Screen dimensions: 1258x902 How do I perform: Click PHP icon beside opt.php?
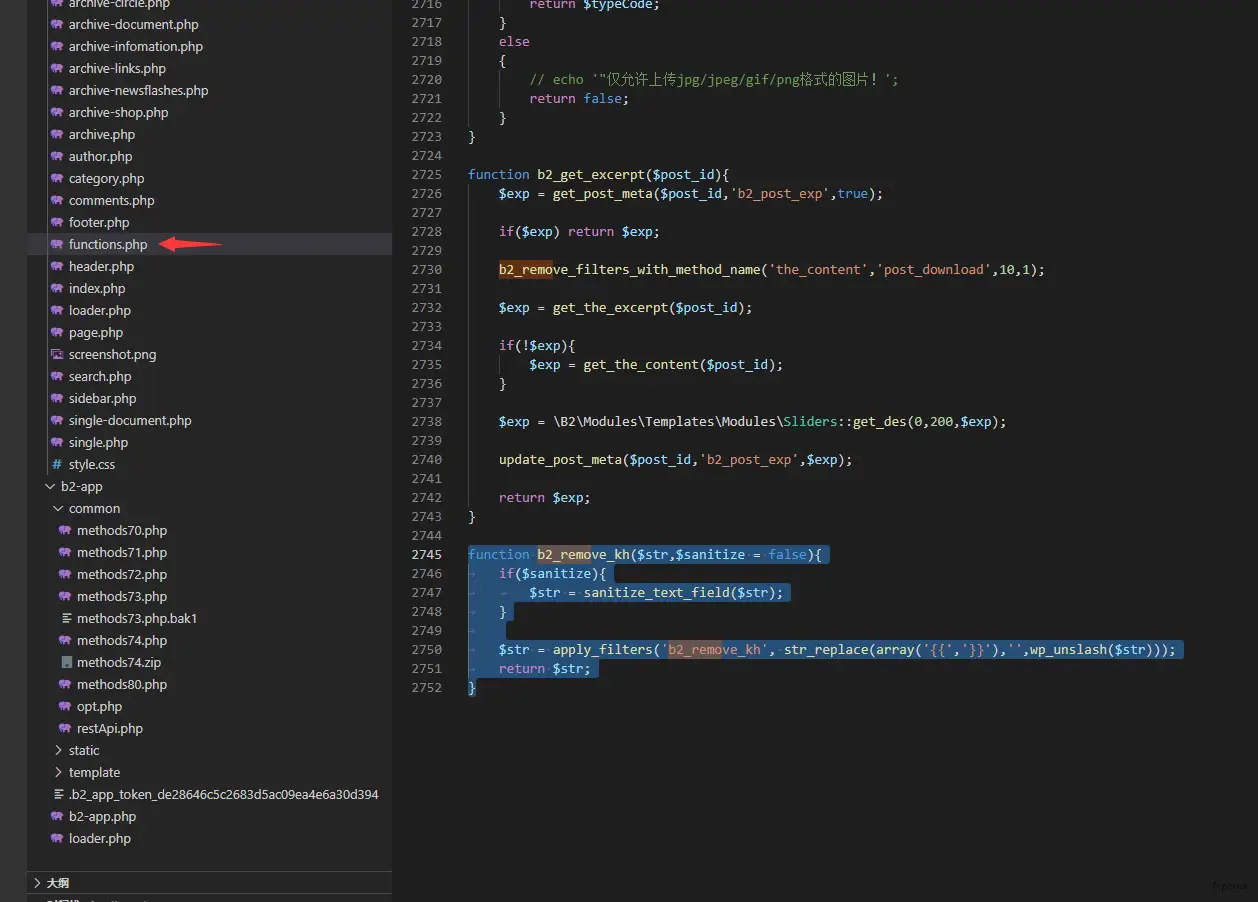[x=66, y=706]
